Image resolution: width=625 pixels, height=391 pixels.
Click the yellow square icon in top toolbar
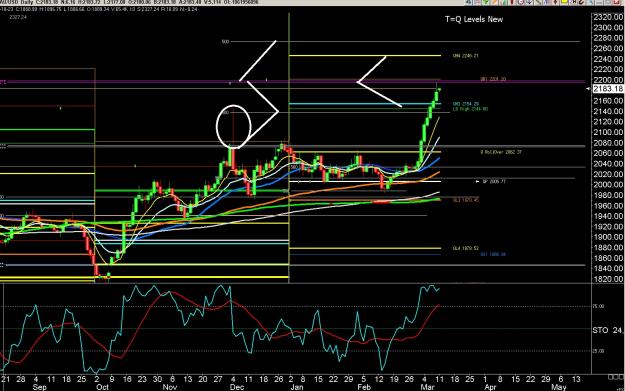pyautogui.click(x=564, y=2)
